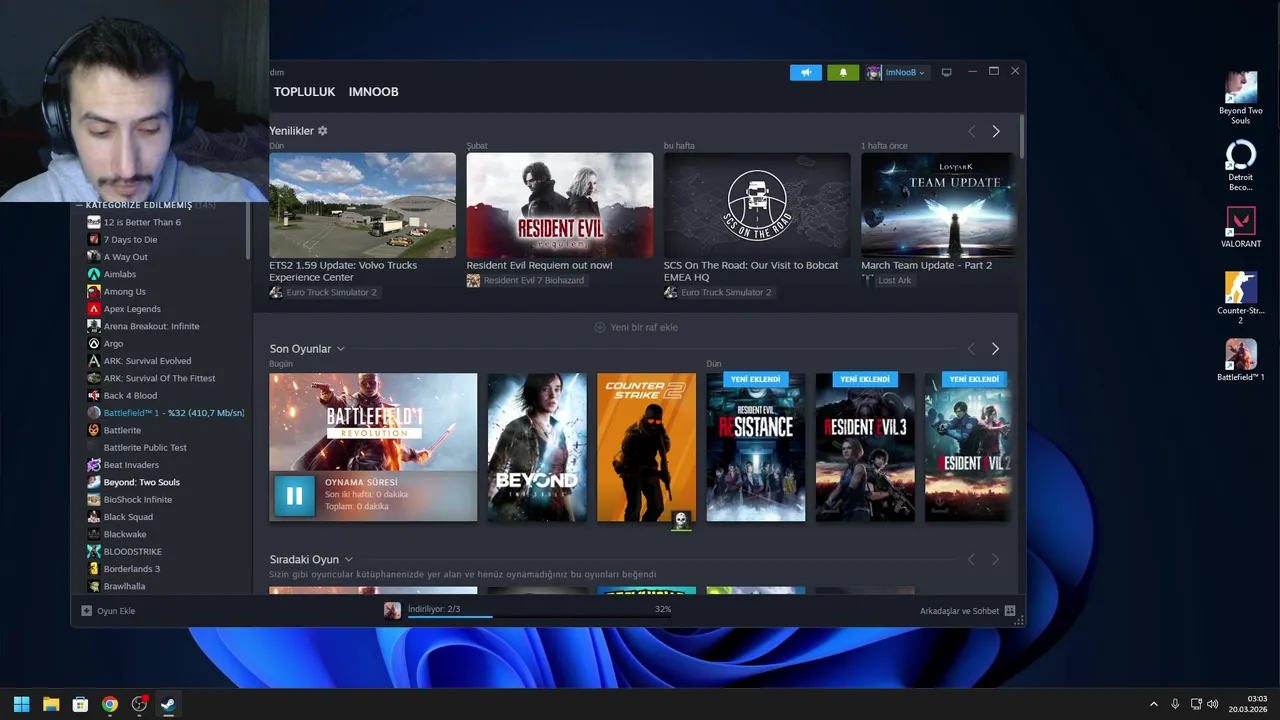
Task: Collapse KATEGORİZE EDİLMEMİŞ category
Action: point(80,205)
